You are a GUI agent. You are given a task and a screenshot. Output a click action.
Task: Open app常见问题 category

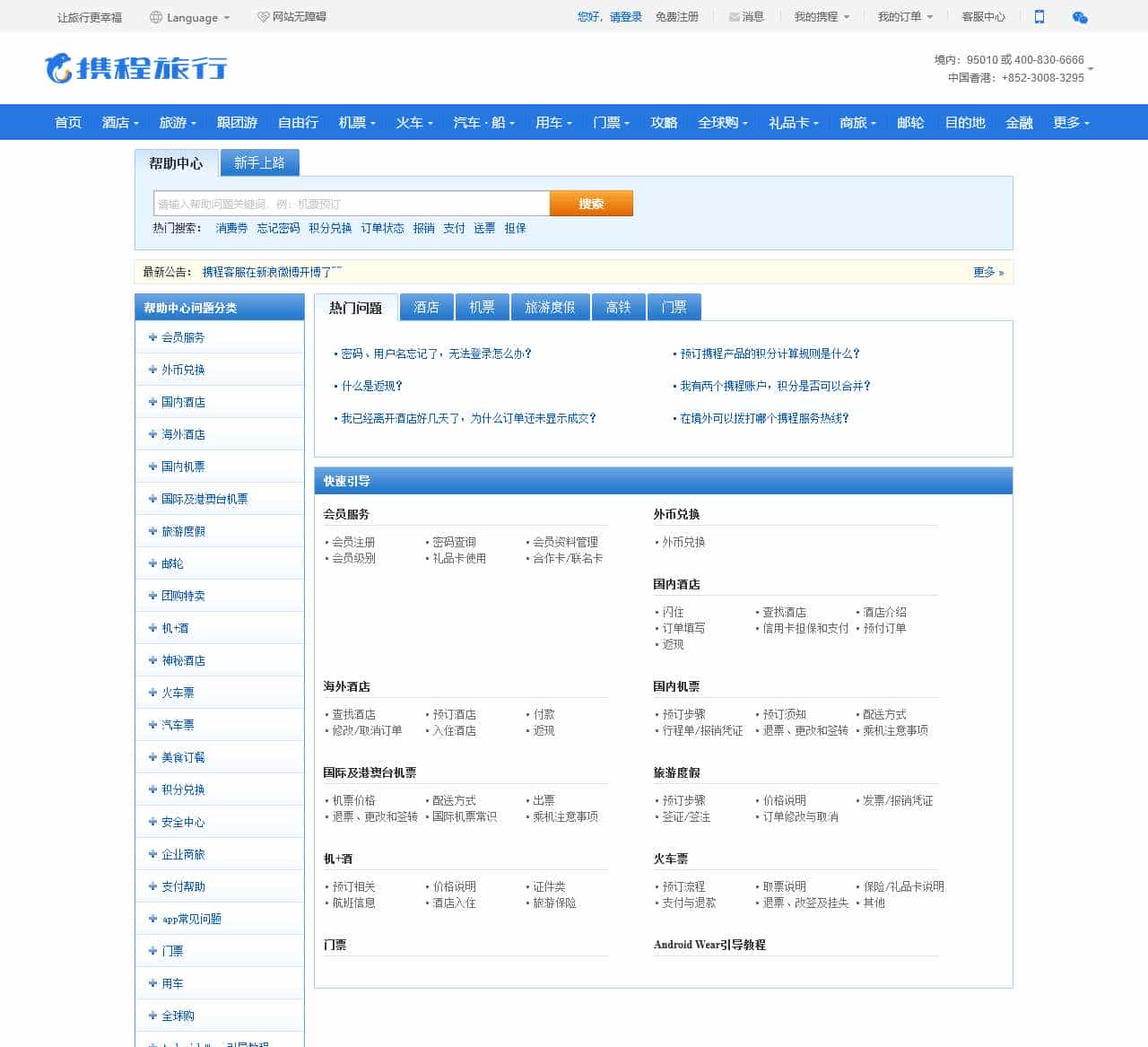[x=192, y=919]
